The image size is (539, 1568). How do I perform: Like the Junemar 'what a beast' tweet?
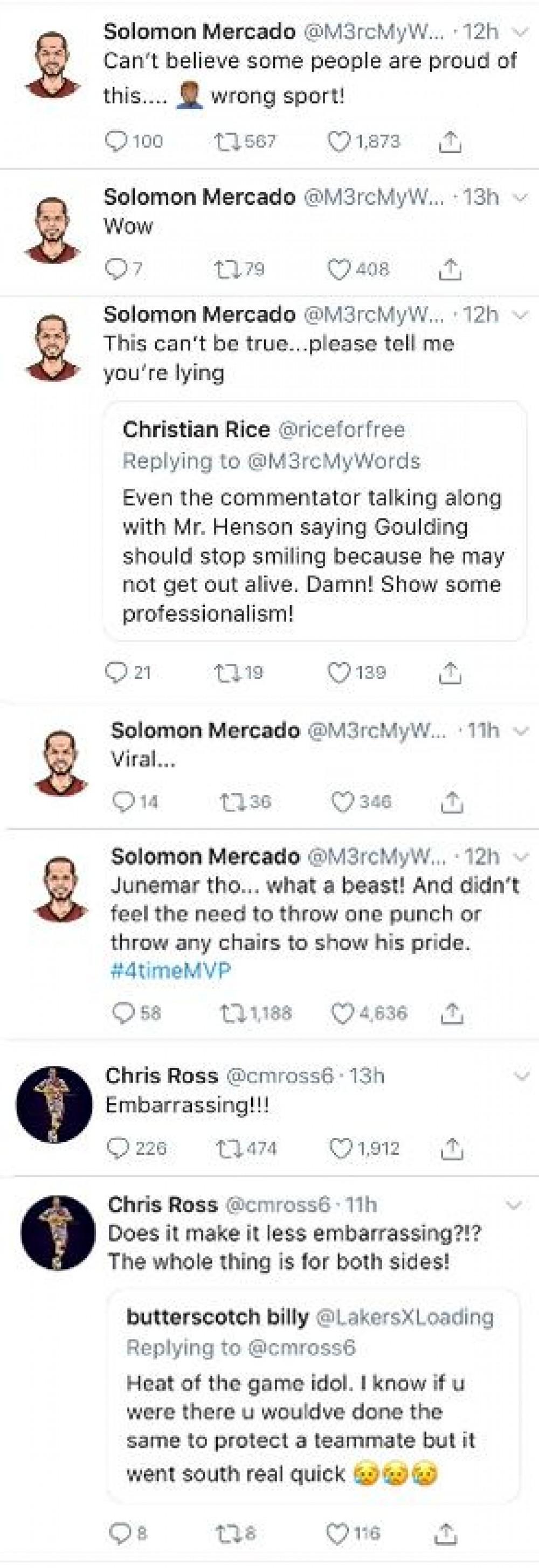[x=342, y=1012]
